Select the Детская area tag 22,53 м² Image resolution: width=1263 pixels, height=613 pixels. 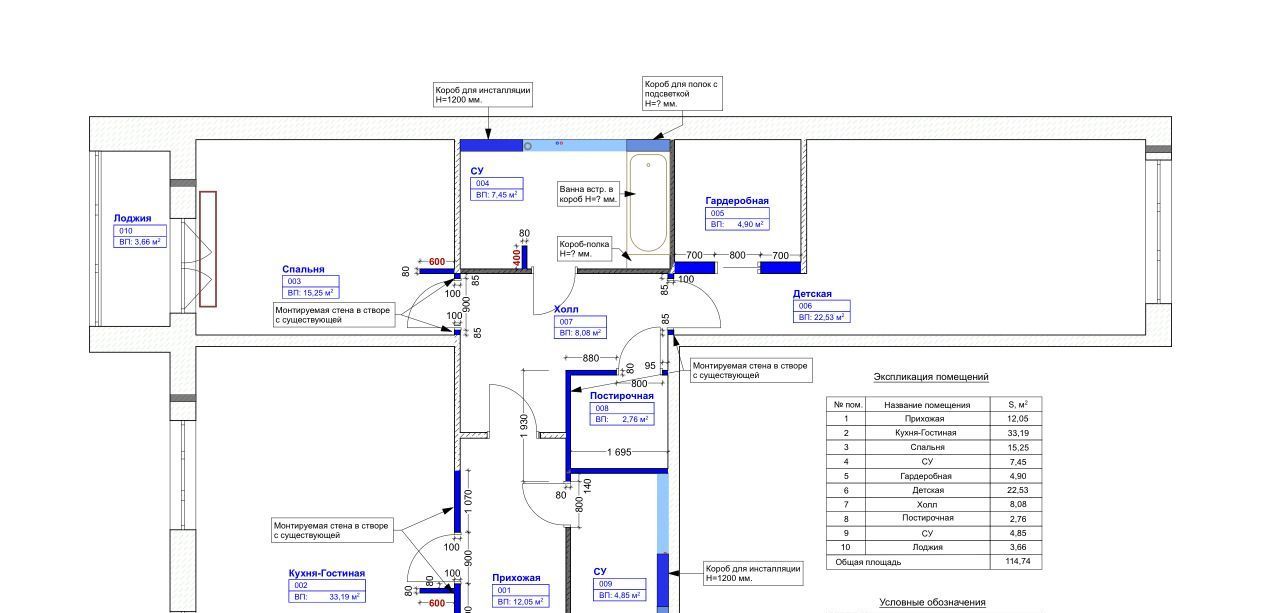click(821, 317)
